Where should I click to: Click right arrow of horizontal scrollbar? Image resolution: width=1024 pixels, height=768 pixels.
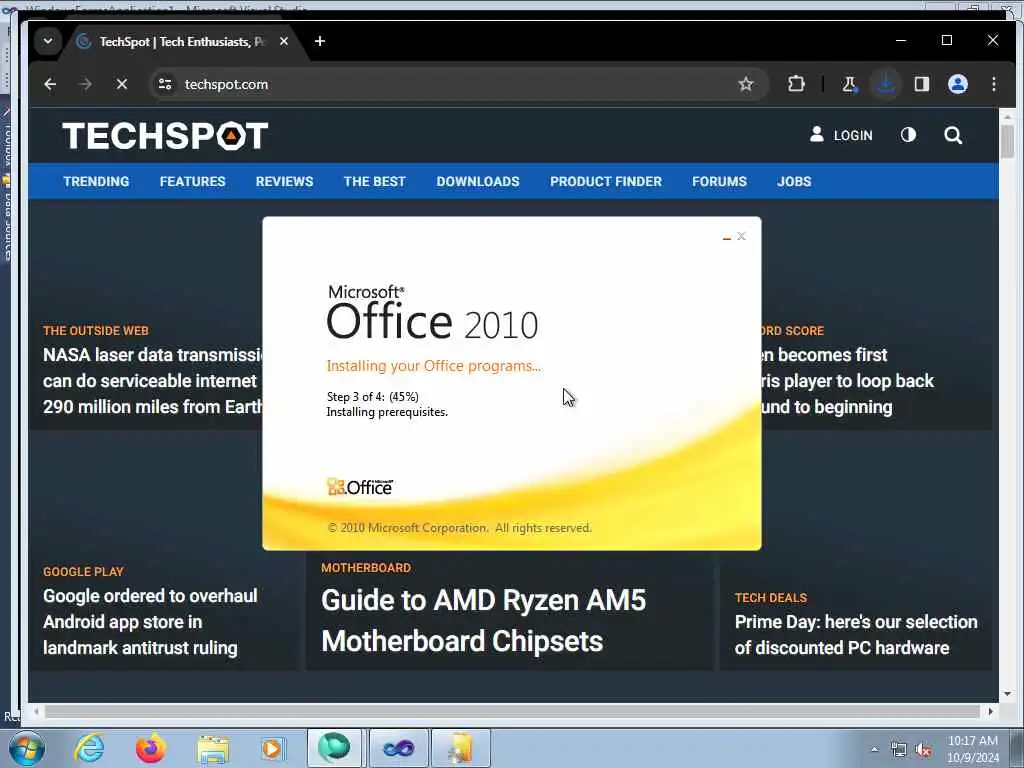pyautogui.click(x=991, y=711)
